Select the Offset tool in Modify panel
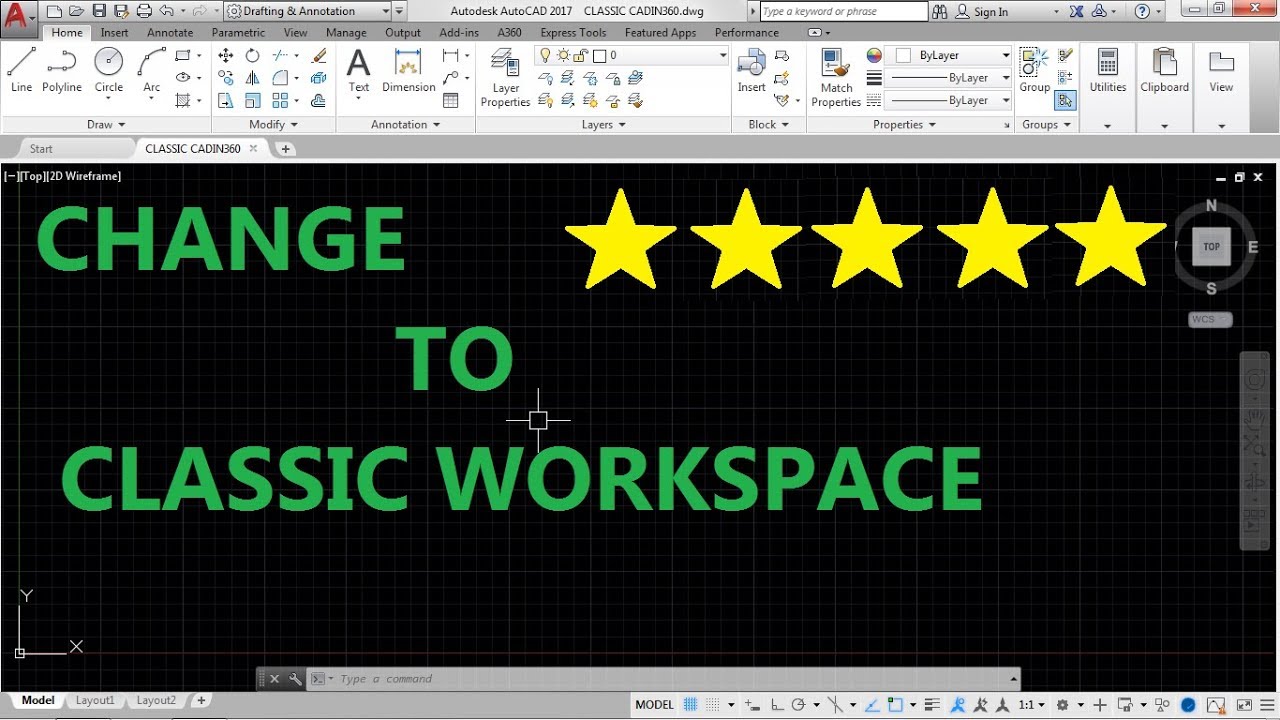1280x720 pixels. pyautogui.click(x=319, y=100)
